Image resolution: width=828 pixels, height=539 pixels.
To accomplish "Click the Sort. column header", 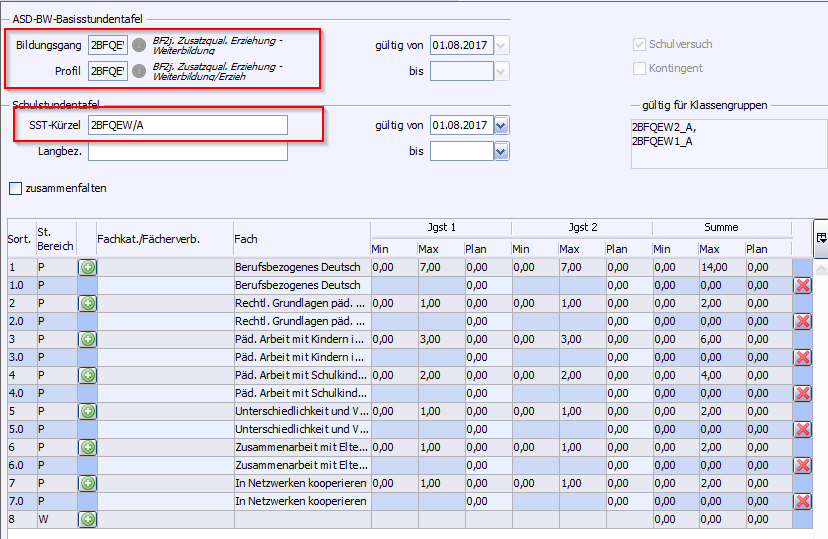I will (x=20, y=239).
